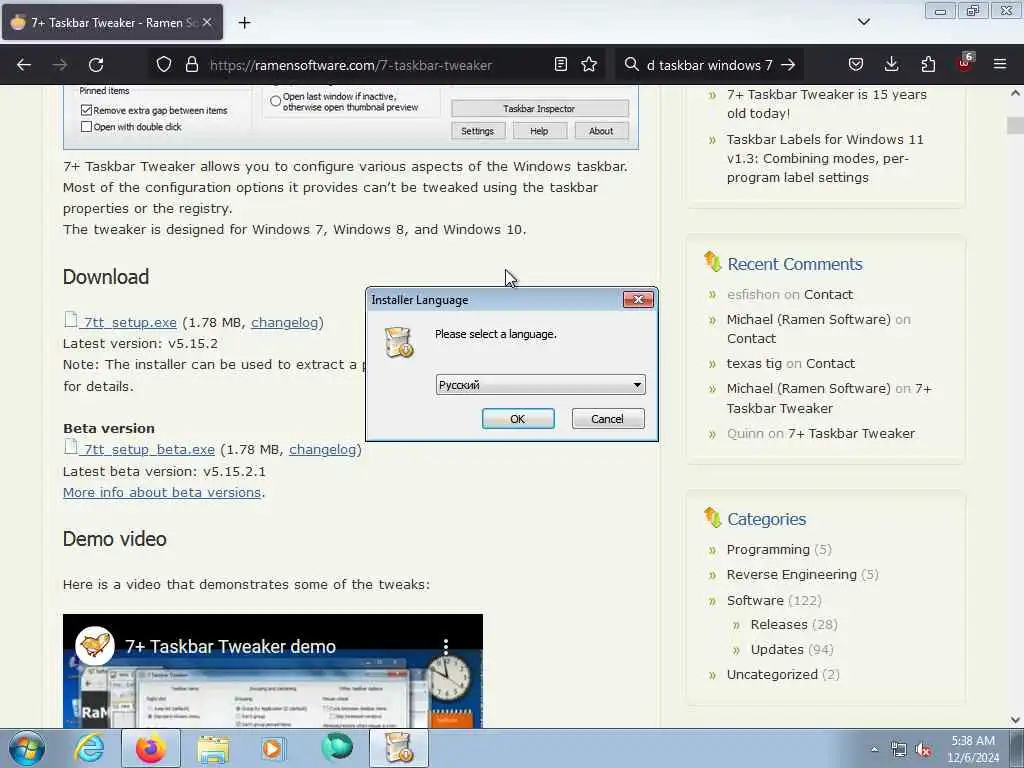Click the Help button in screenshot
The width and height of the screenshot is (1024, 768).
click(x=539, y=131)
